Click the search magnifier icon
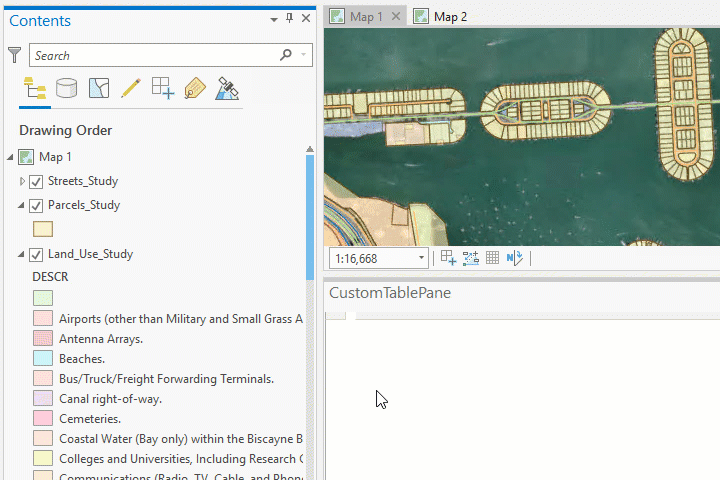Screen dimensions: 720x480 (286, 55)
